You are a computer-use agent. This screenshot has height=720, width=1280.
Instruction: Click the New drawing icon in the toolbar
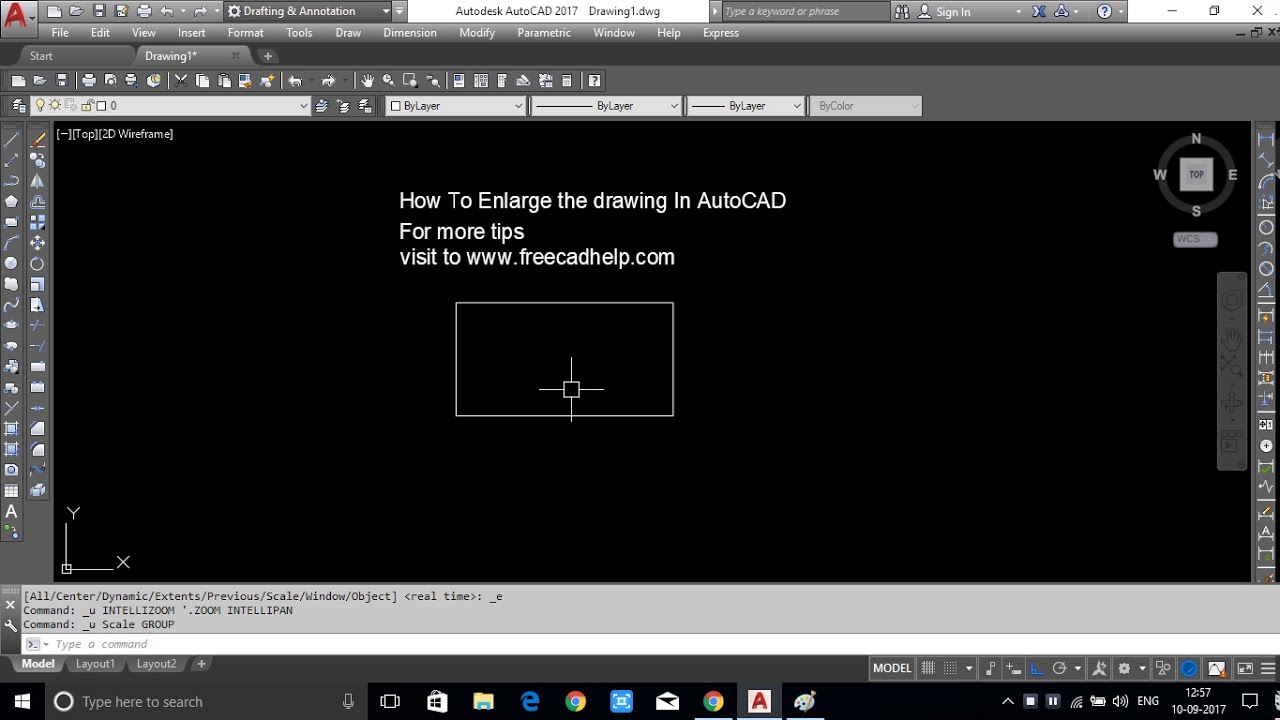coord(18,80)
